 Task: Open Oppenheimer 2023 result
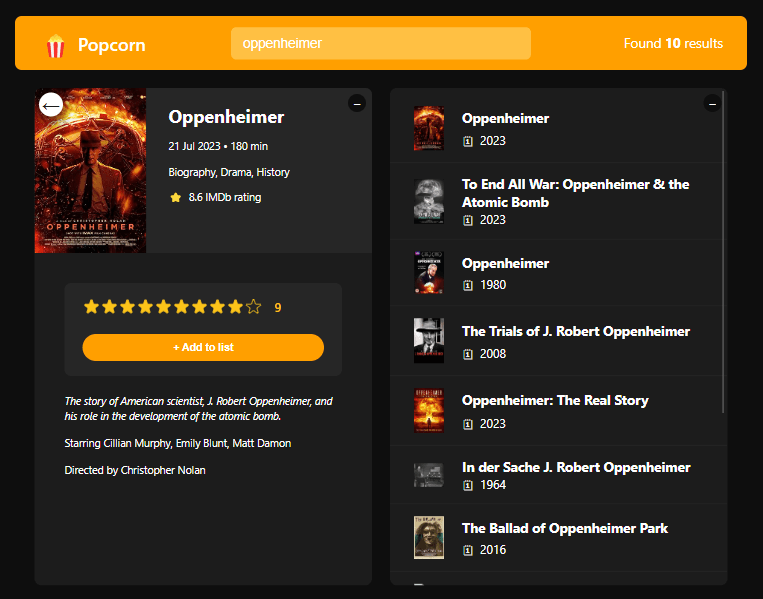(557, 128)
